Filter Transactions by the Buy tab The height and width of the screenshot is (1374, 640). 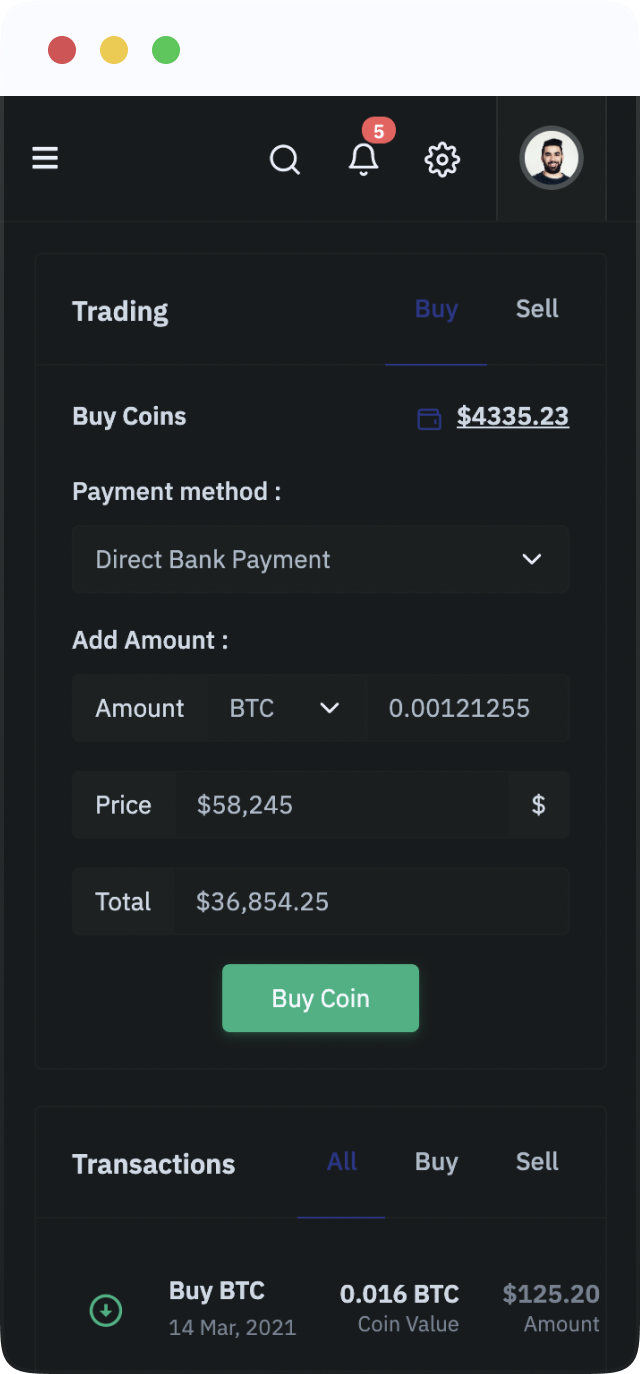(x=436, y=1162)
